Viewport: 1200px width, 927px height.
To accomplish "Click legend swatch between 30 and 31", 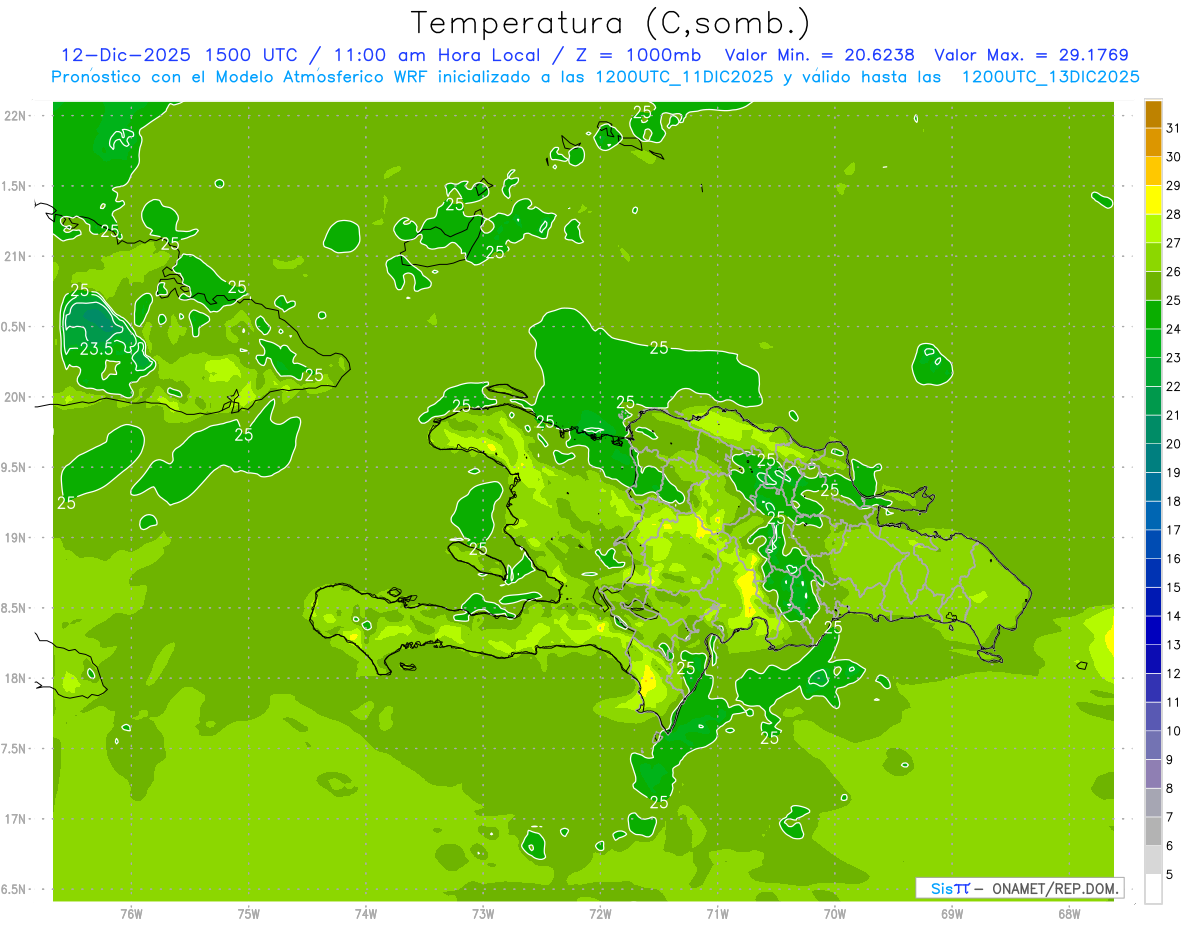I will [x=1153, y=143].
